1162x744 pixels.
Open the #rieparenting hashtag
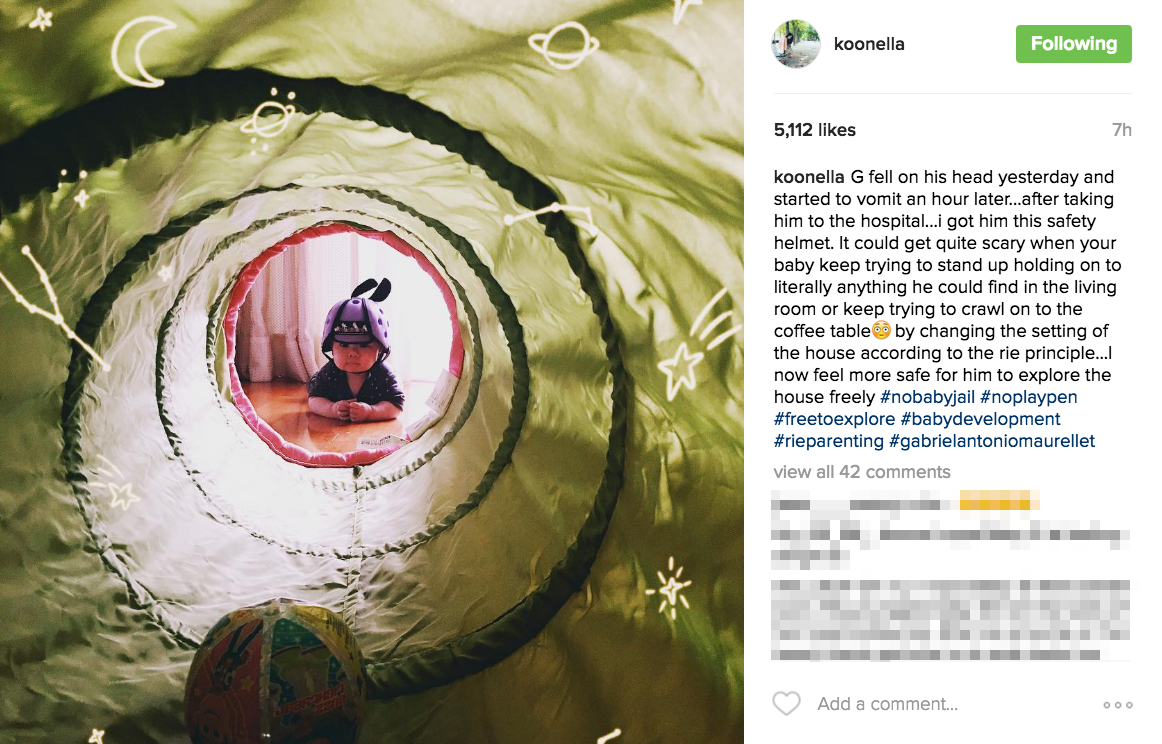(x=829, y=442)
